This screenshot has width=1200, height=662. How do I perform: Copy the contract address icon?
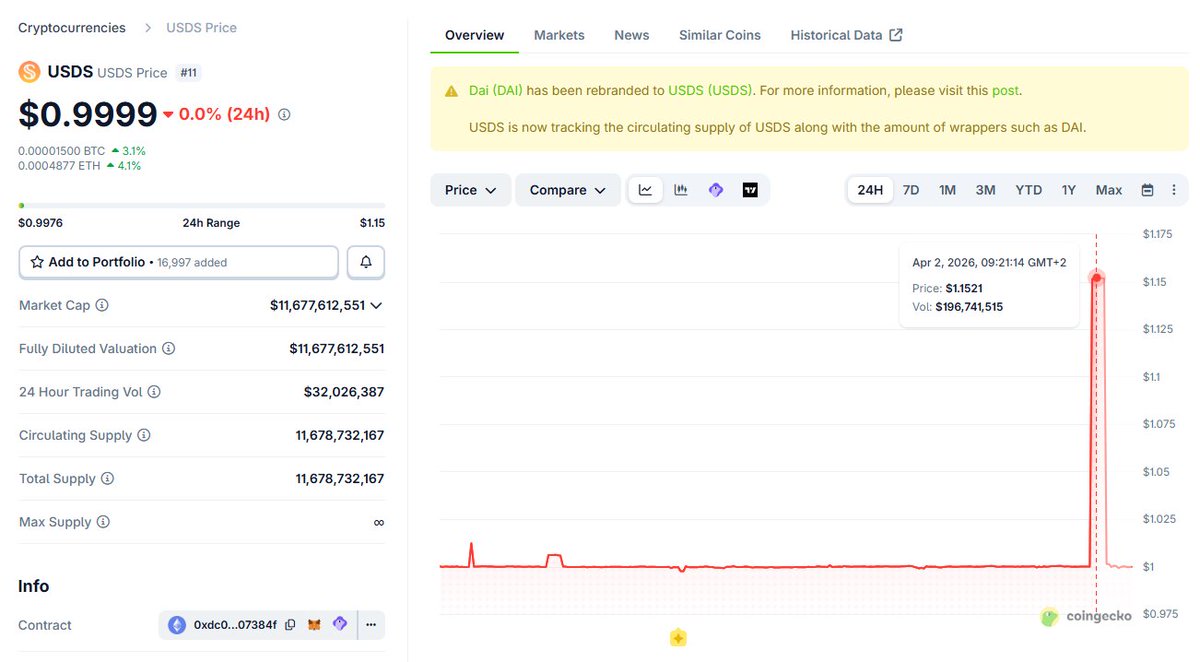(290, 625)
